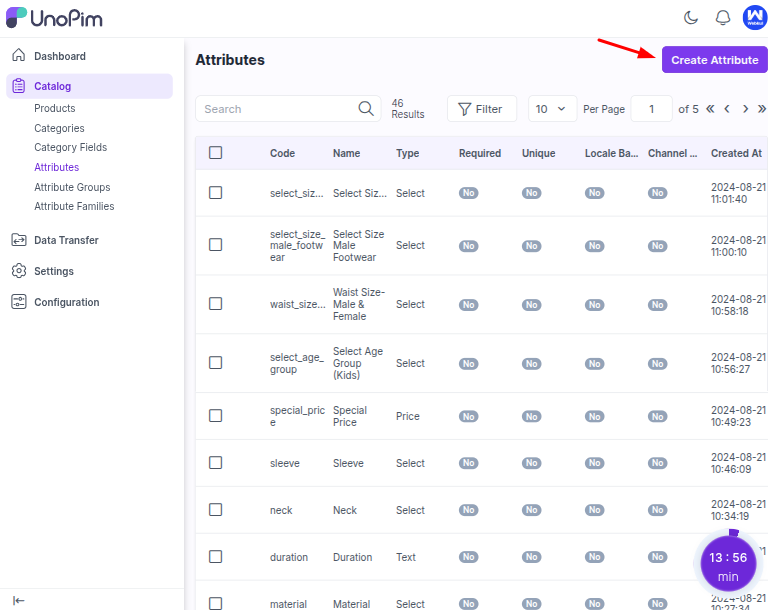Open the Data Transfer menu item
Viewport: 768px width, 610px height.
pos(66,240)
